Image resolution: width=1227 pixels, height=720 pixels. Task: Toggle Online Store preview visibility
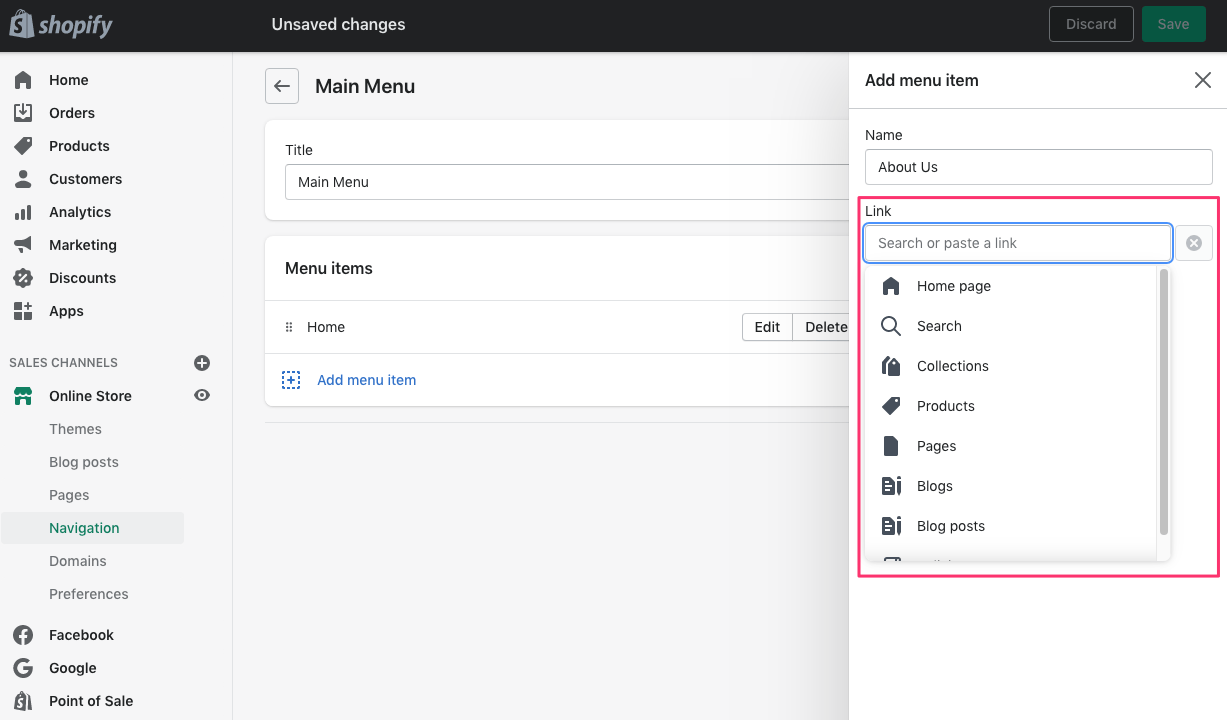pyautogui.click(x=202, y=395)
